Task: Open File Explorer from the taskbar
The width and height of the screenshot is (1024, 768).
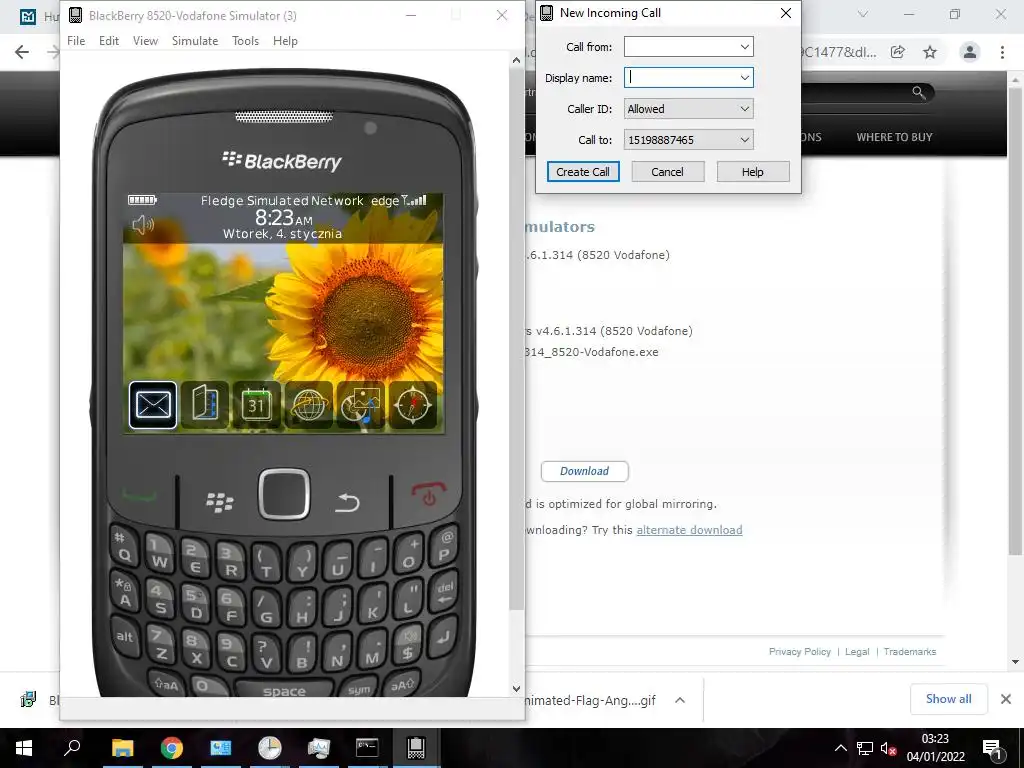Action: click(x=122, y=748)
